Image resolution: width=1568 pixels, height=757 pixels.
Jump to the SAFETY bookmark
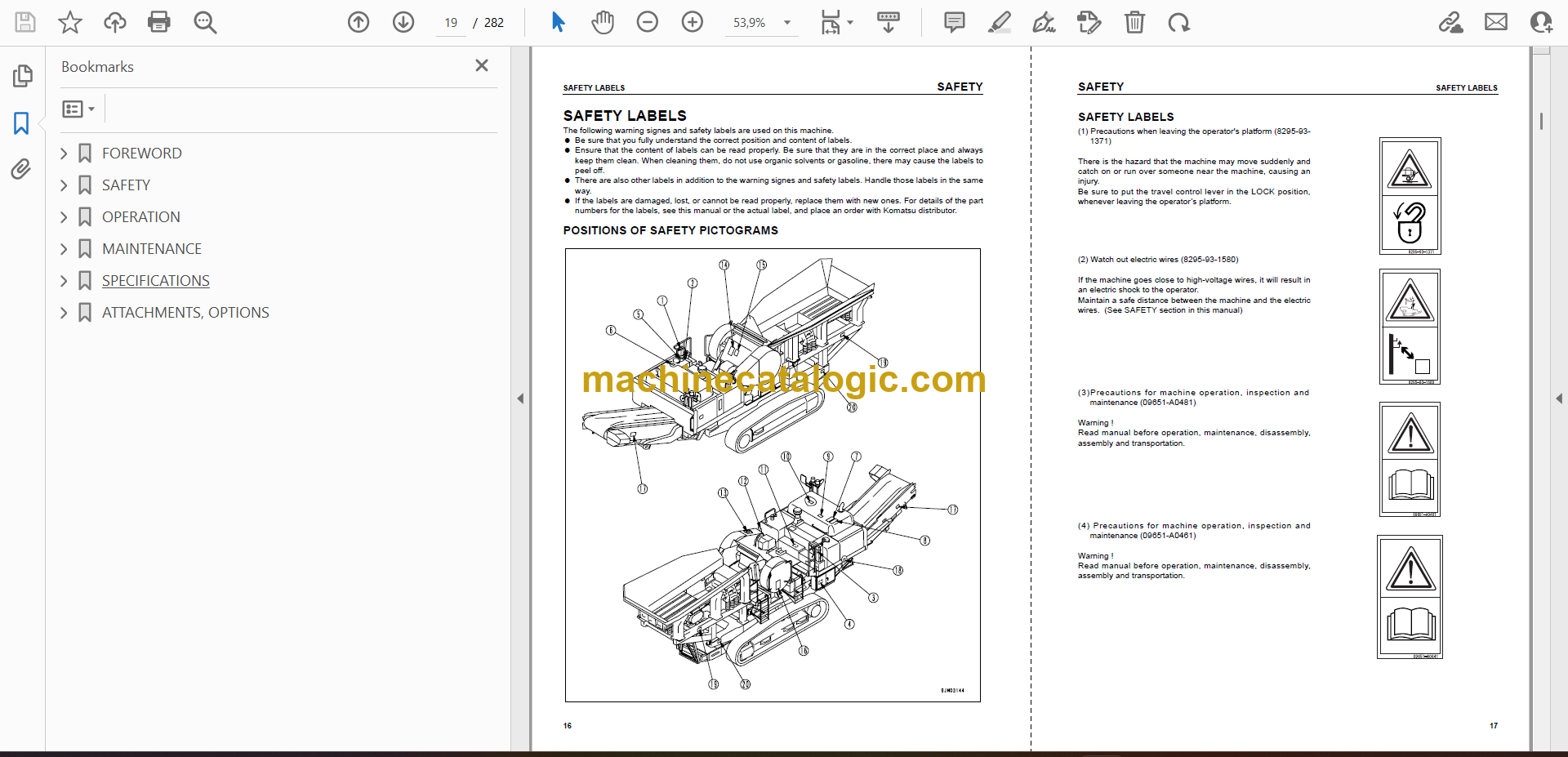tap(126, 185)
